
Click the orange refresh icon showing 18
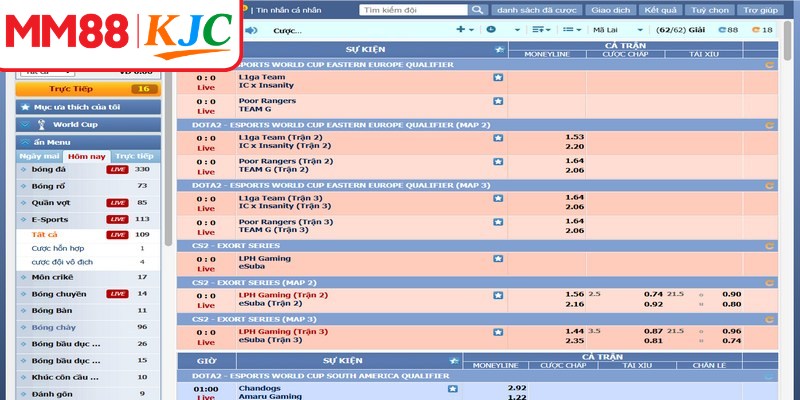coord(762,30)
